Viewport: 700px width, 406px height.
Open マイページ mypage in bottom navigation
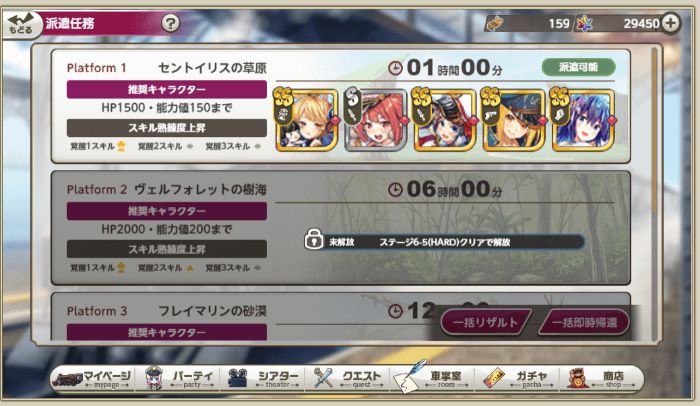pyautogui.click(x=92, y=379)
